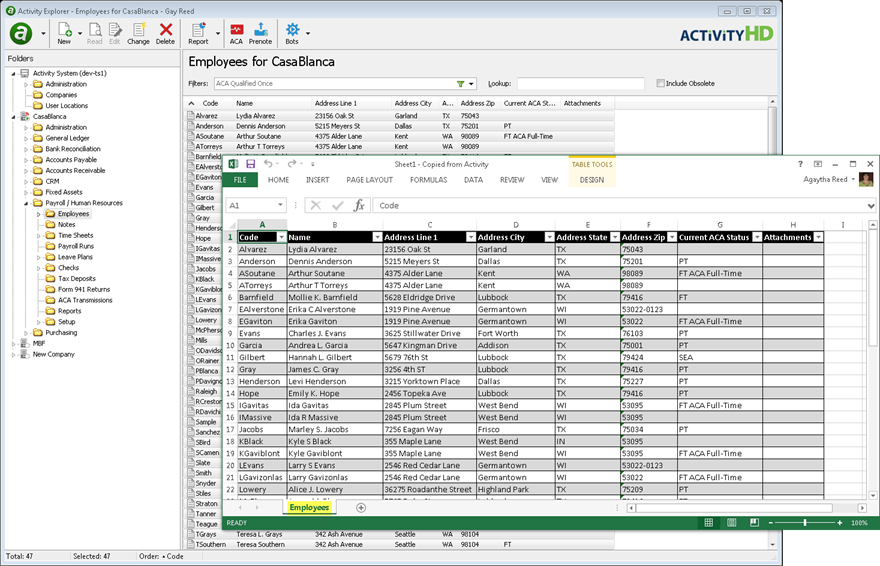Click Excel ribbon display options icon
This screenshot has width=880, height=566.
pos(818,164)
